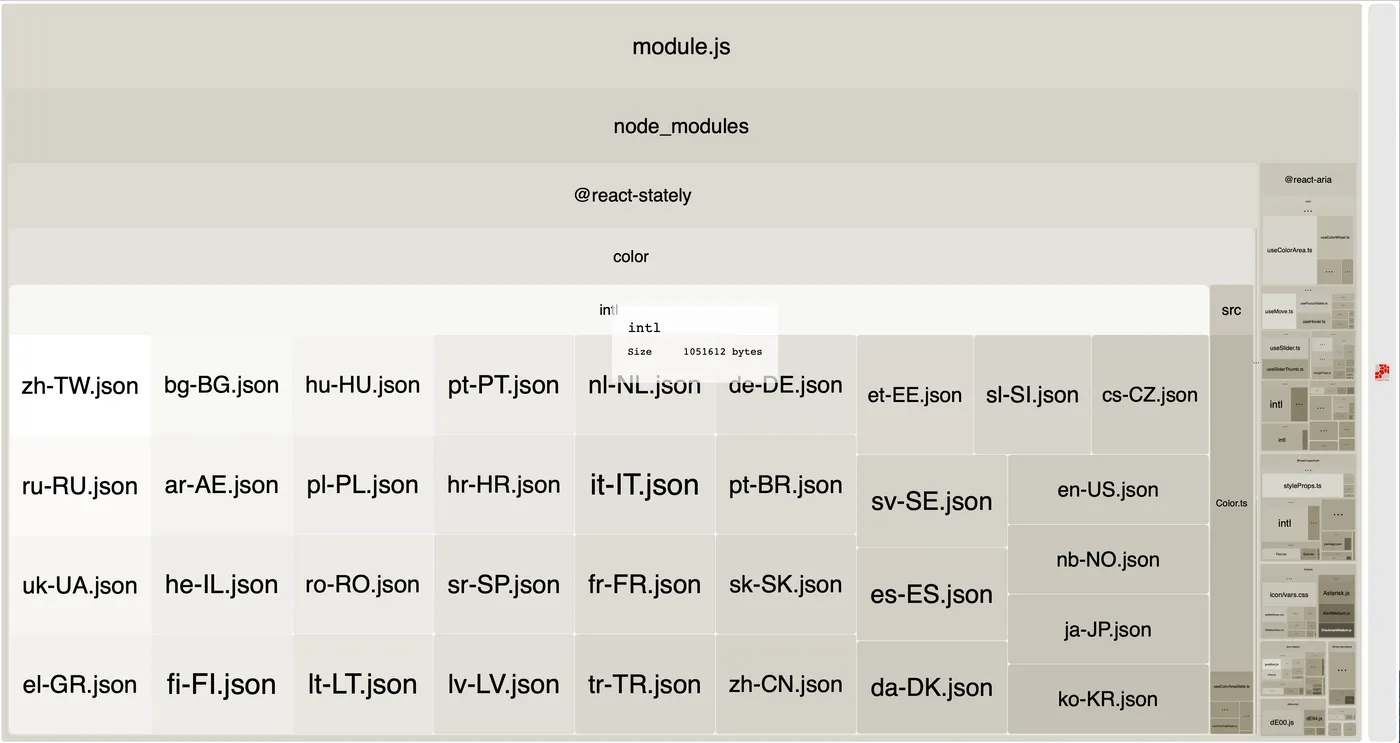Click the dark Asterisk.js block

pos(1336,593)
